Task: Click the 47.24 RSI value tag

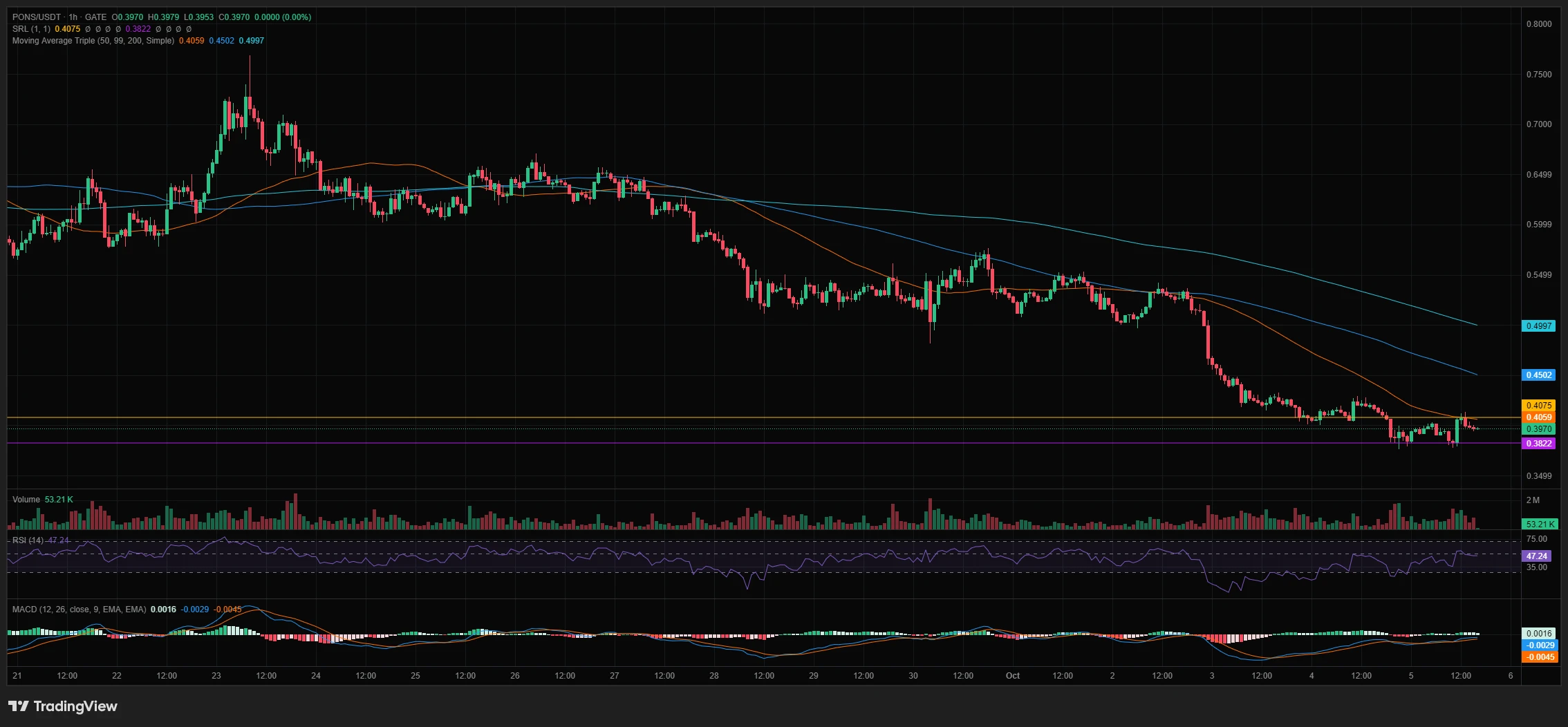Action: [x=1537, y=556]
